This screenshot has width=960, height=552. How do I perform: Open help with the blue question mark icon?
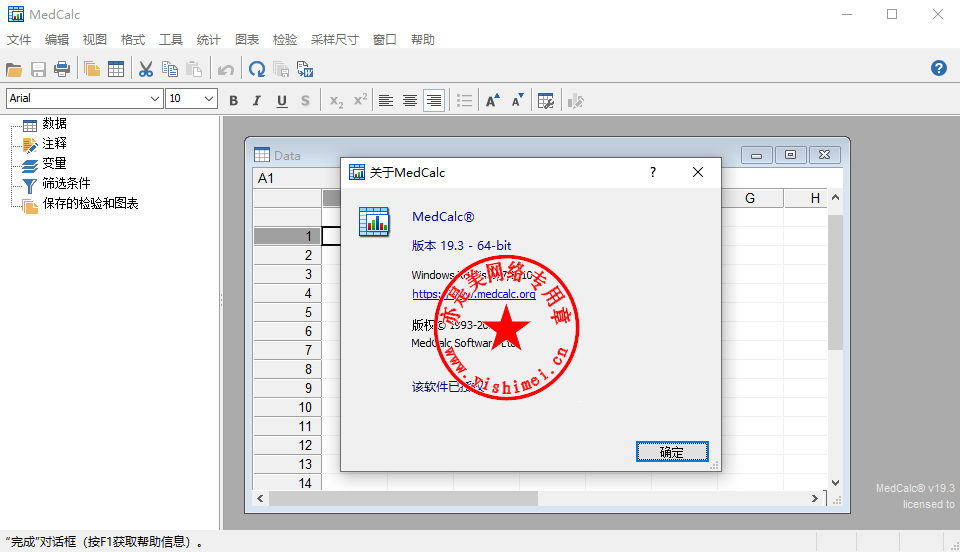[939, 68]
